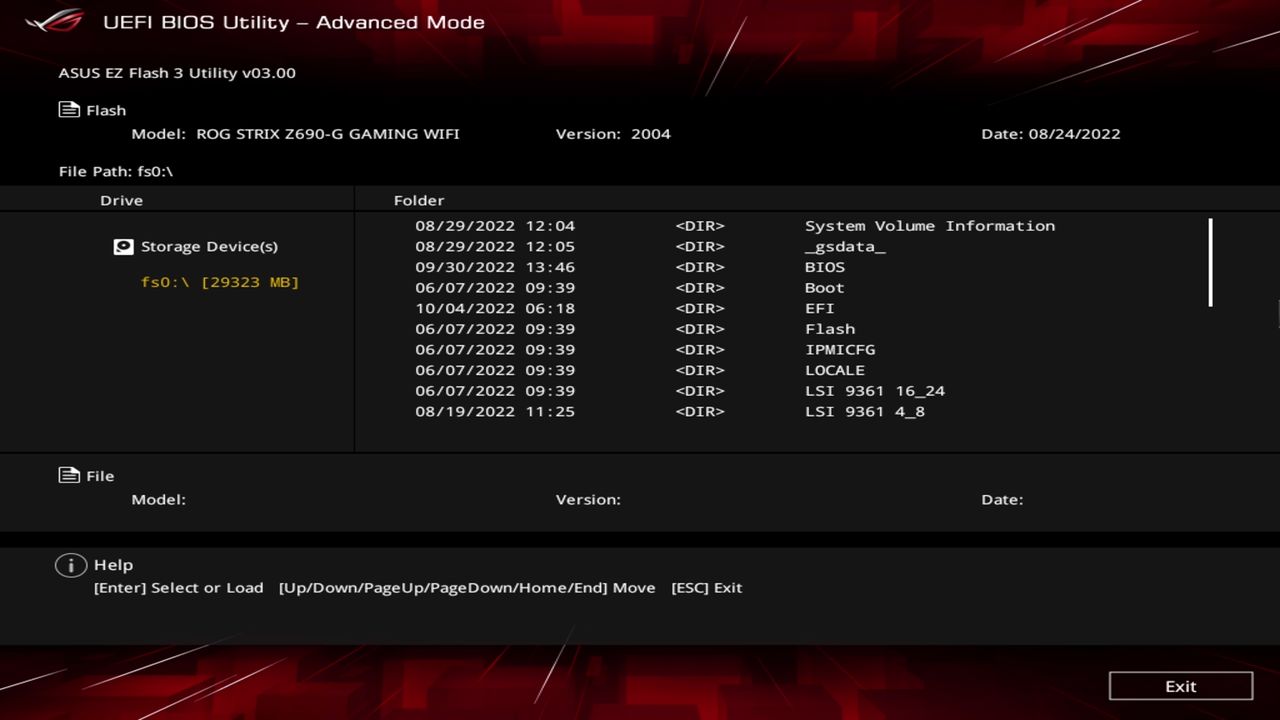Image resolution: width=1280 pixels, height=720 pixels.
Task: Click the Drive column header
Action: tap(121, 200)
